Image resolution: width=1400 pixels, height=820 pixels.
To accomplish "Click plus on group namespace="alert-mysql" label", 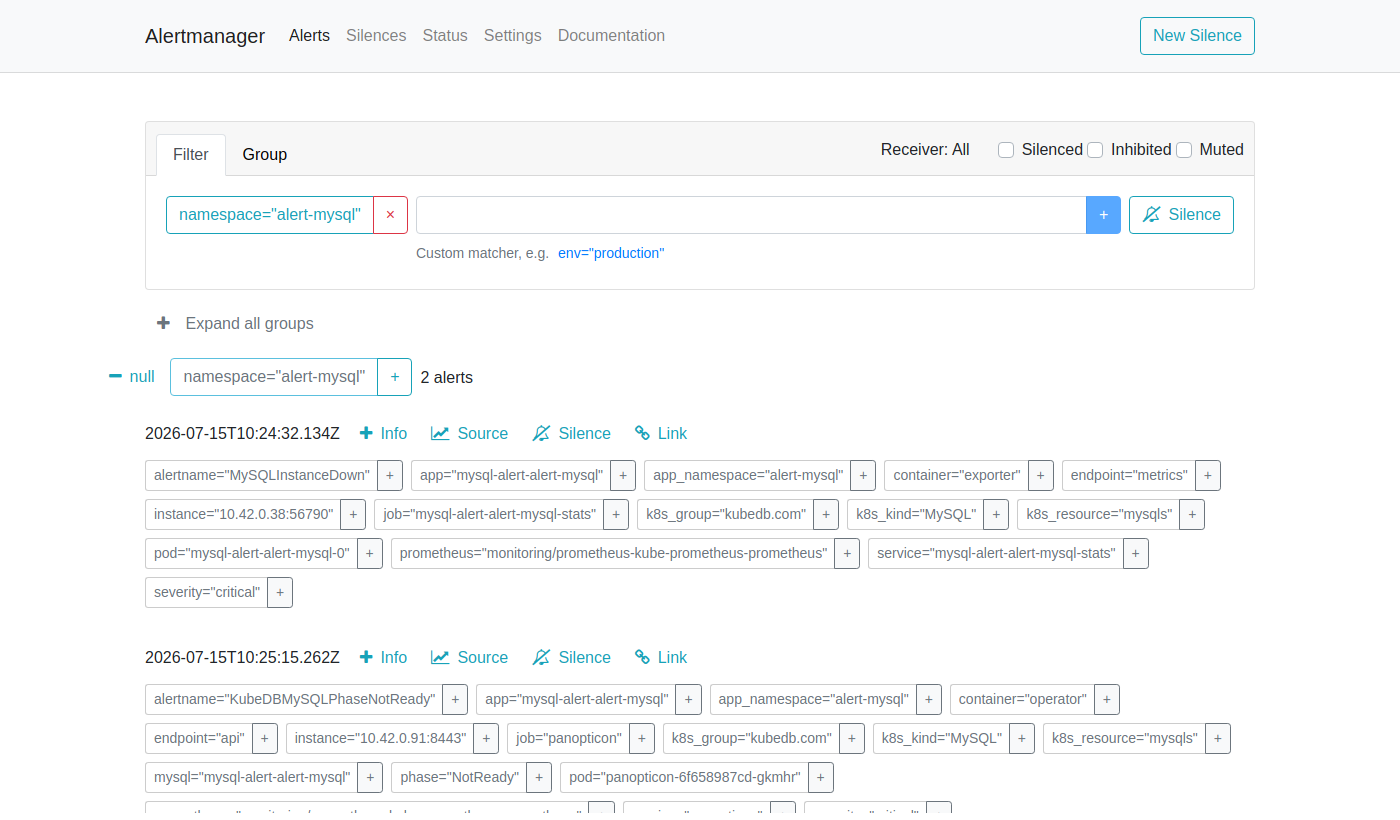I will click(395, 377).
